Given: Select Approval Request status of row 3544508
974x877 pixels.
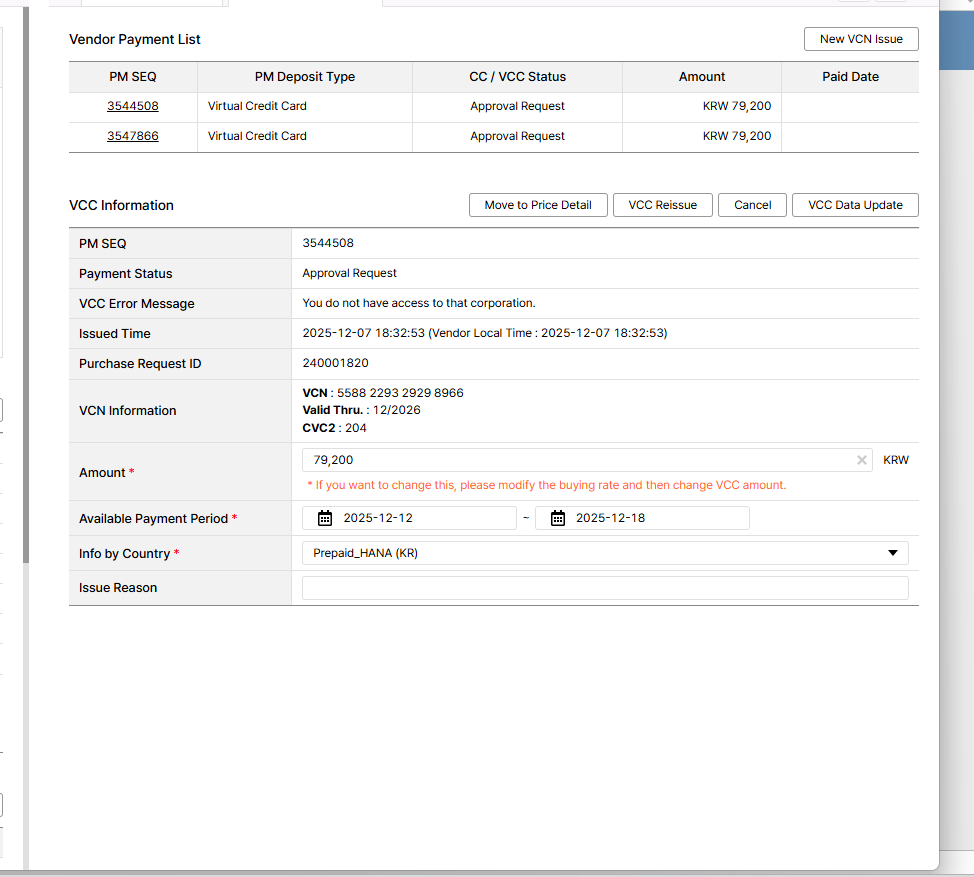Looking at the screenshot, I should tap(517, 106).
